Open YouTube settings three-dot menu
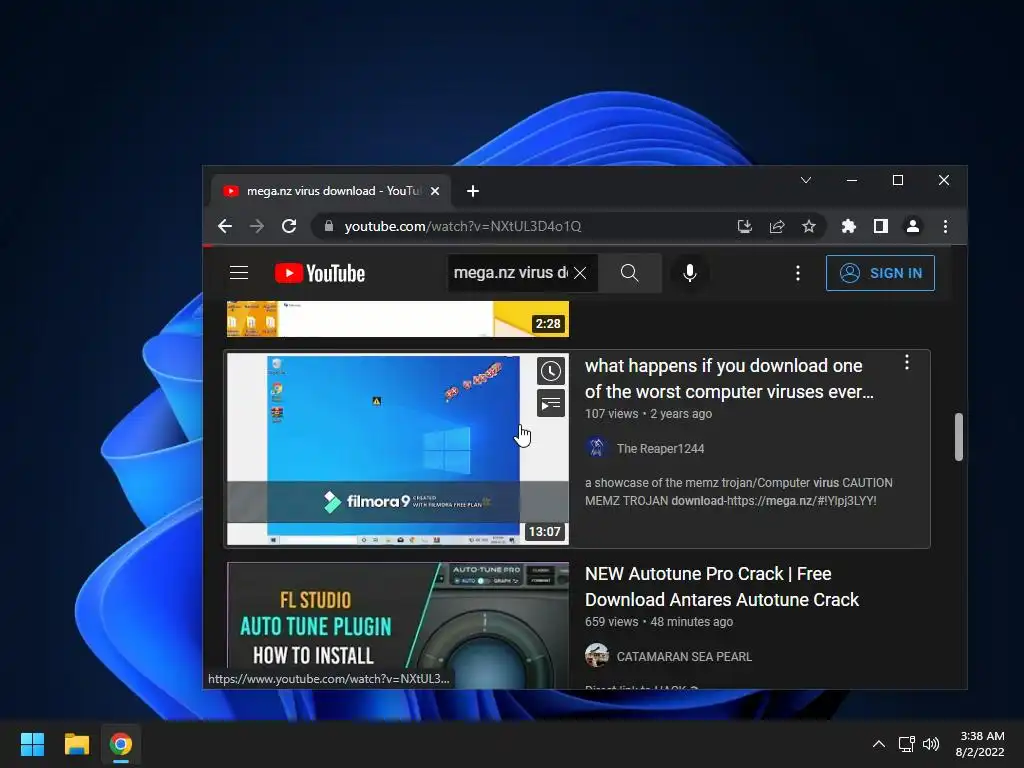 tap(797, 273)
